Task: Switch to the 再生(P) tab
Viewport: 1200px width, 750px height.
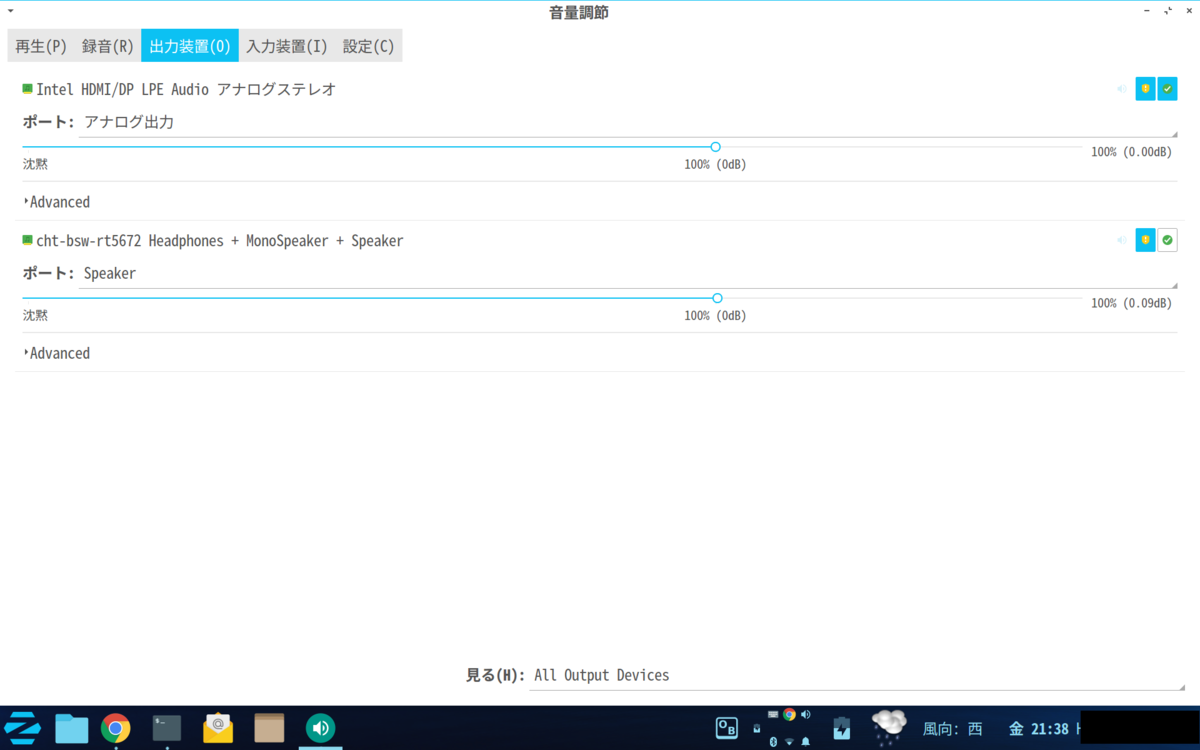Action: pyautogui.click(x=41, y=46)
